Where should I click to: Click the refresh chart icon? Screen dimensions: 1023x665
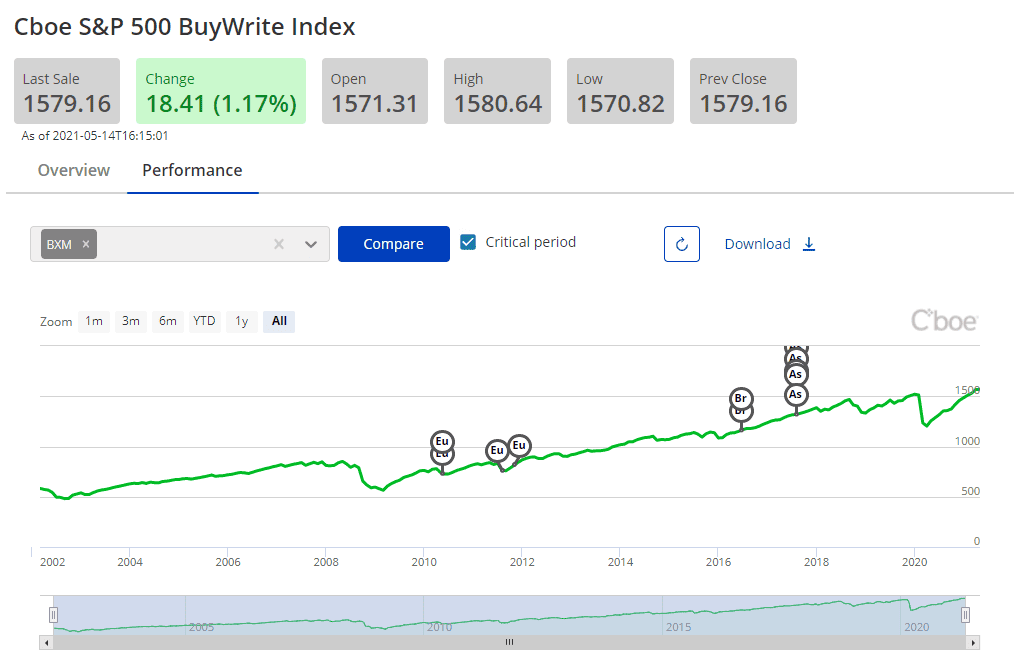pos(681,243)
